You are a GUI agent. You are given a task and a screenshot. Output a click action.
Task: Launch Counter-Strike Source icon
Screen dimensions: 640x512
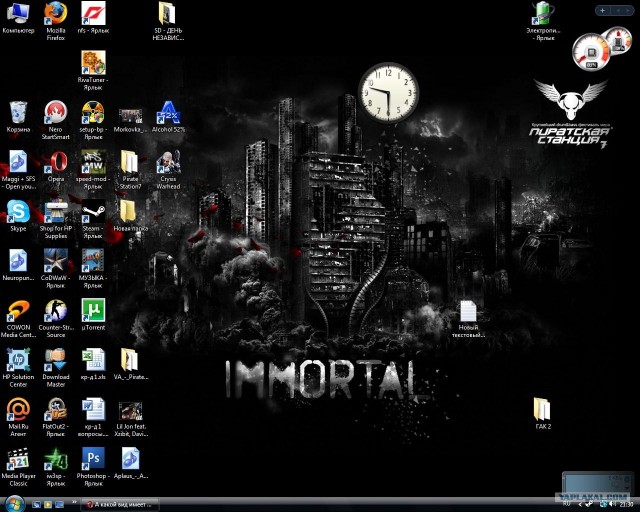(56, 319)
